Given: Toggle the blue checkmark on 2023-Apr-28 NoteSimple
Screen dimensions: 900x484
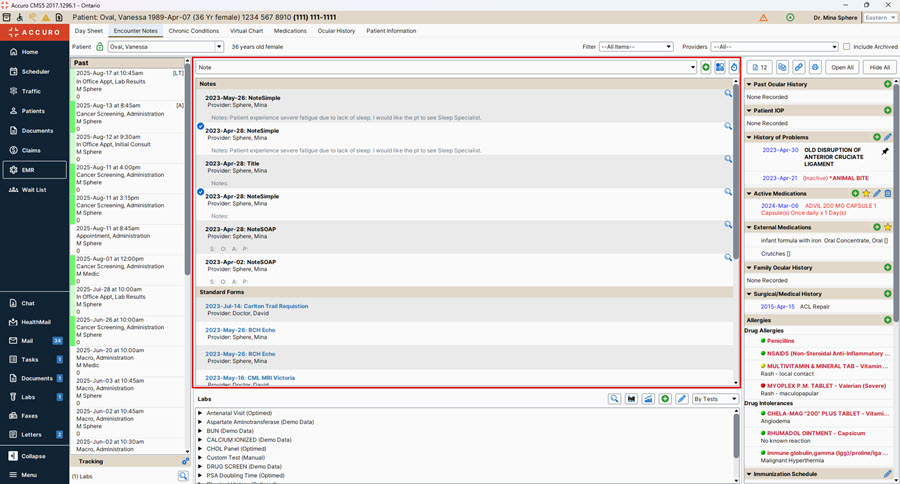Looking at the screenshot, I should tap(201, 127).
